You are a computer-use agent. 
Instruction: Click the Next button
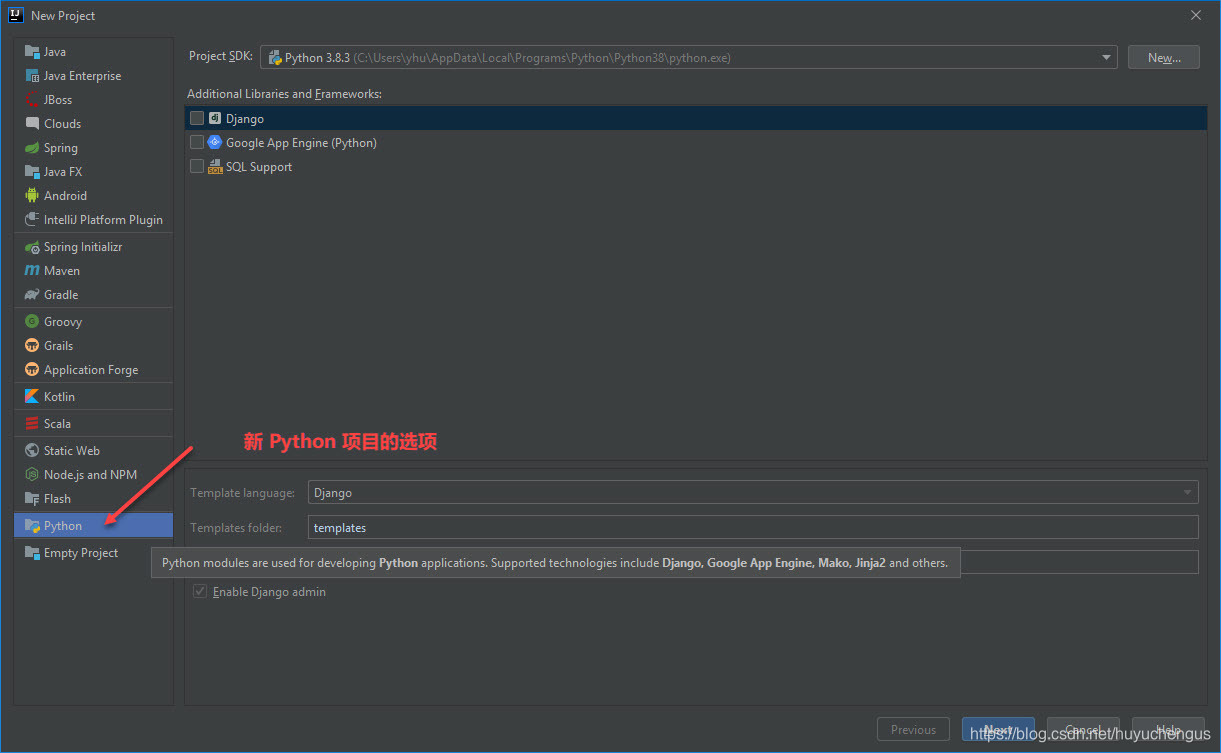(x=998, y=730)
